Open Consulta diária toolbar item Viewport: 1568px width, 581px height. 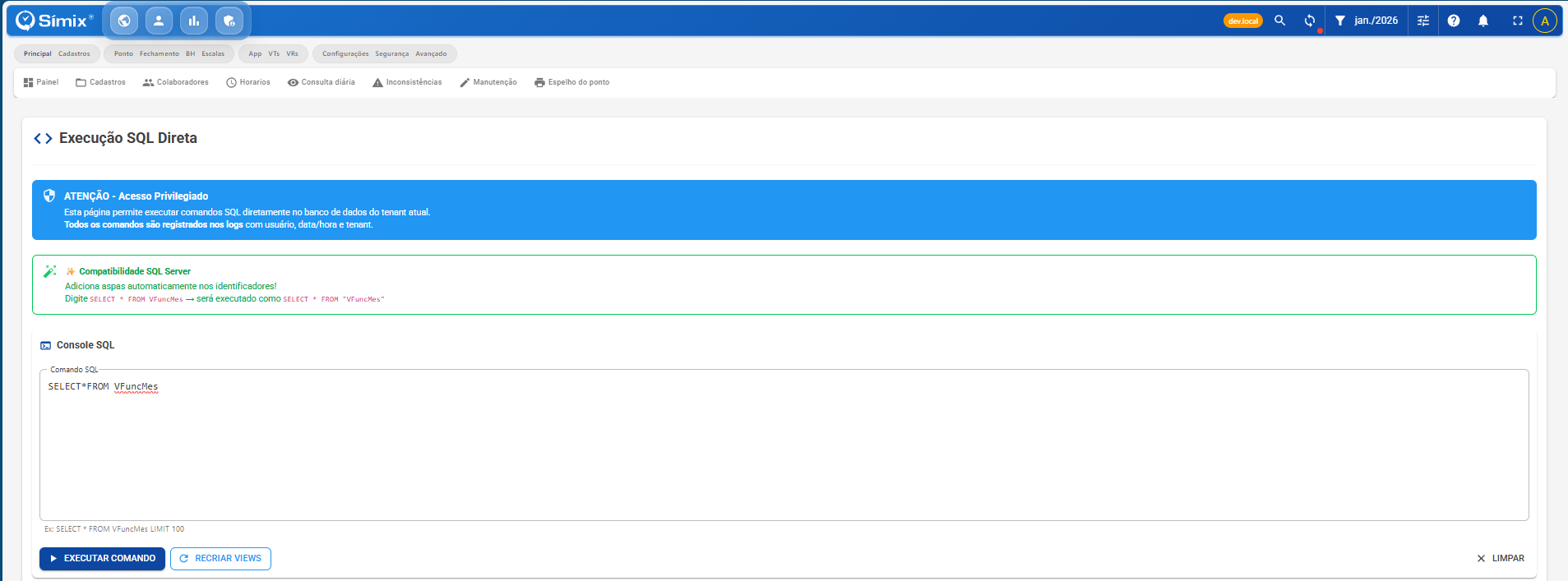pyautogui.click(x=321, y=82)
